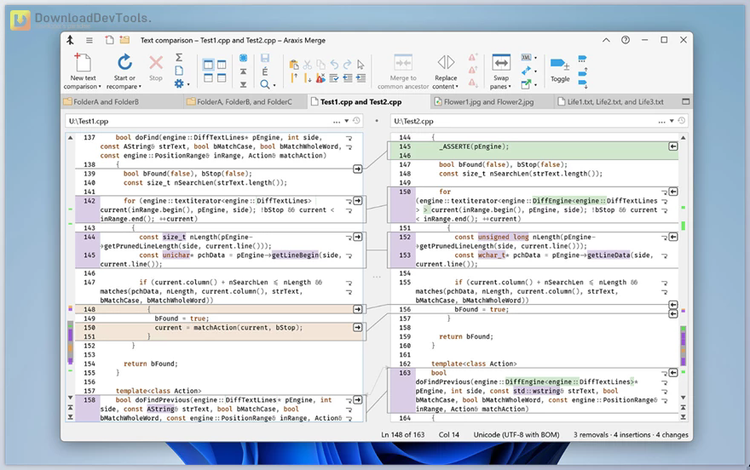Toggle bookmark with the Toggle button
Screen dimensions: 750x470
(x=560, y=70)
